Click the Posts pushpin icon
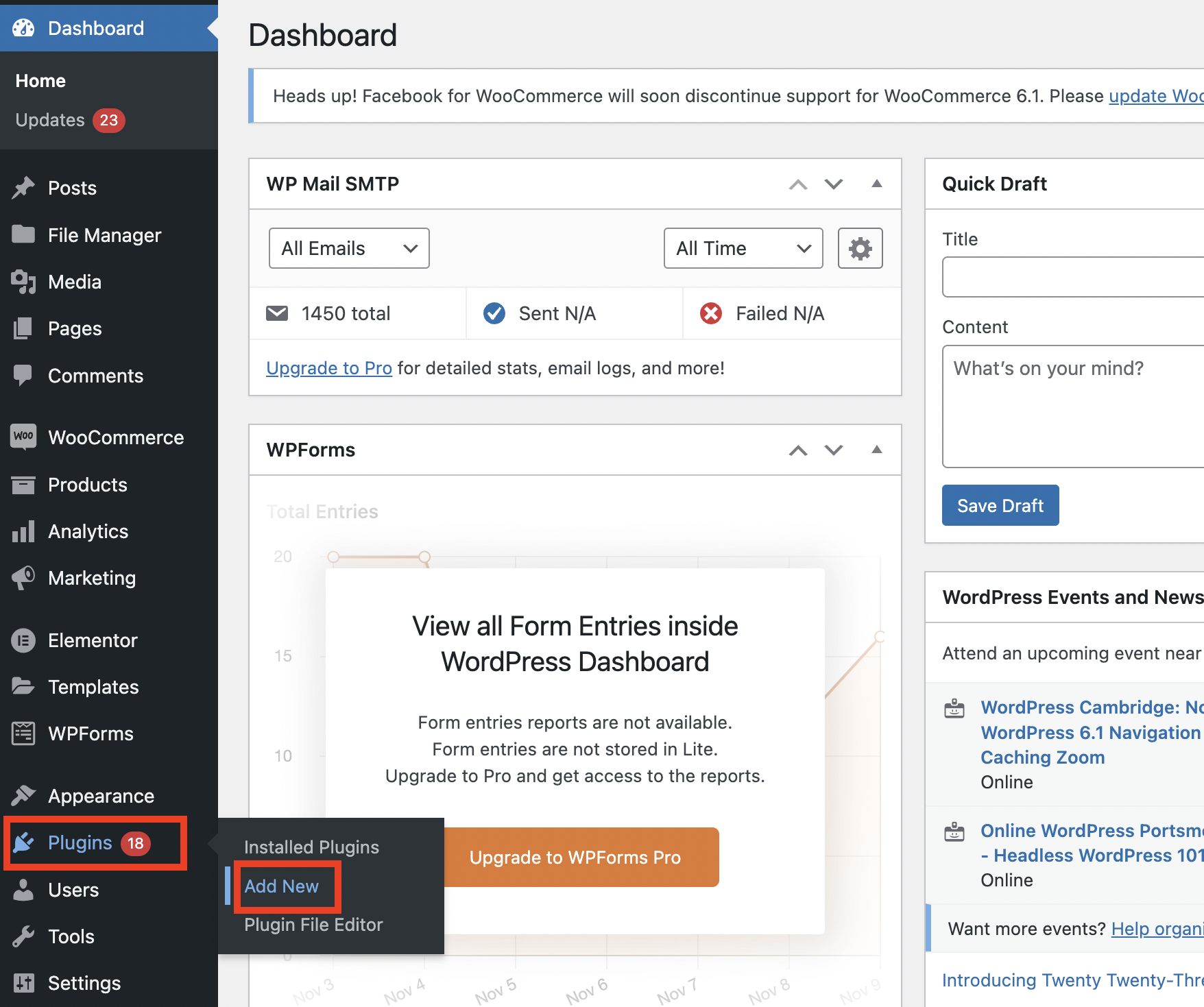The height and width of the screenshot is (1007, 1204). click(x=23, y=188)
